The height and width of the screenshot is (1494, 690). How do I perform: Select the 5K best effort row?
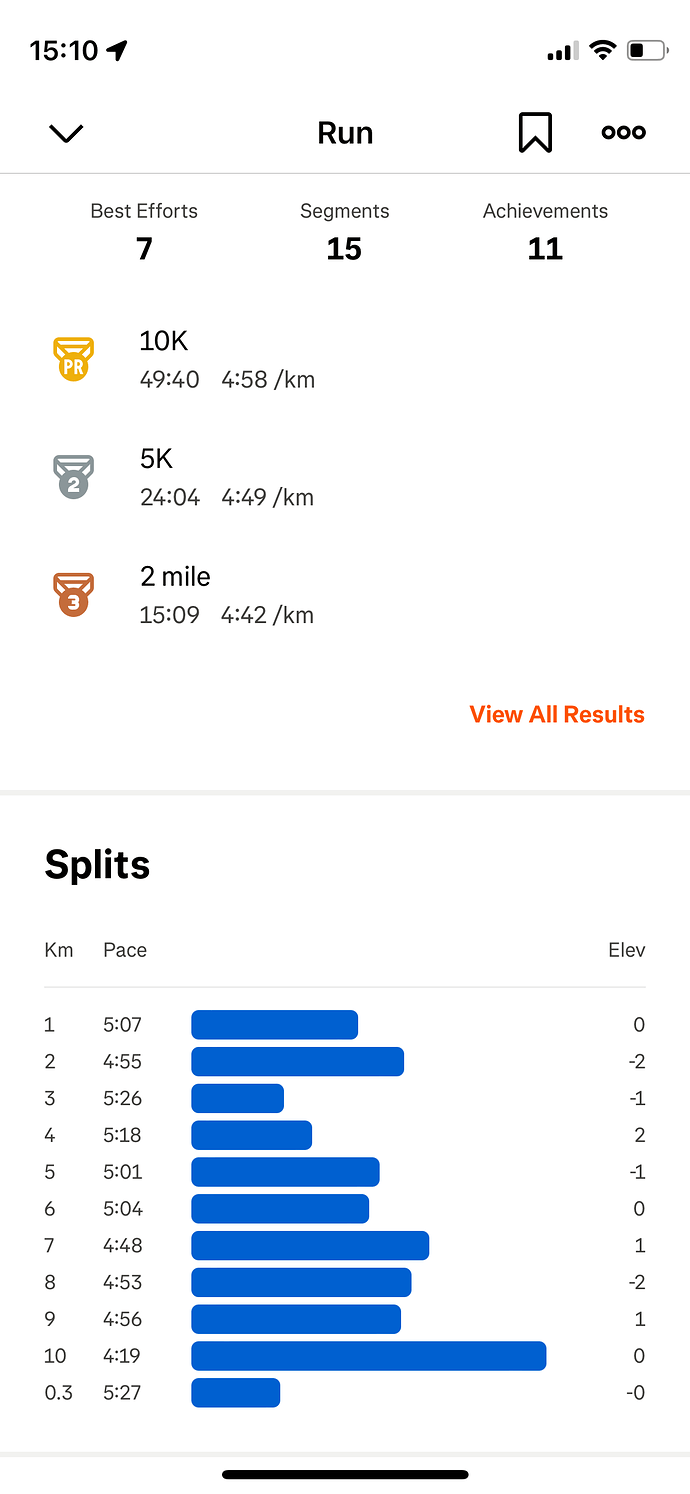[227, 476]
